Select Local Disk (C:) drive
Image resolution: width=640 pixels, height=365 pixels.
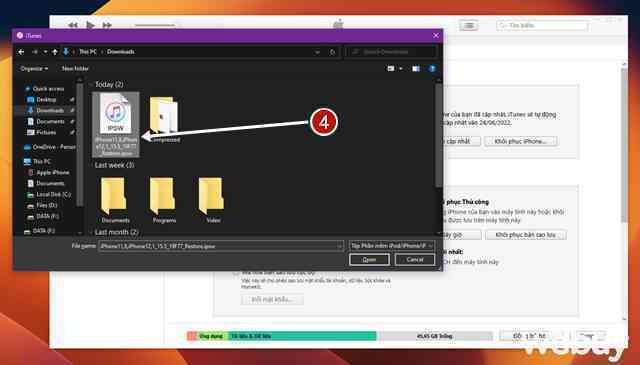pyautogui.click(x=49, y=194)
